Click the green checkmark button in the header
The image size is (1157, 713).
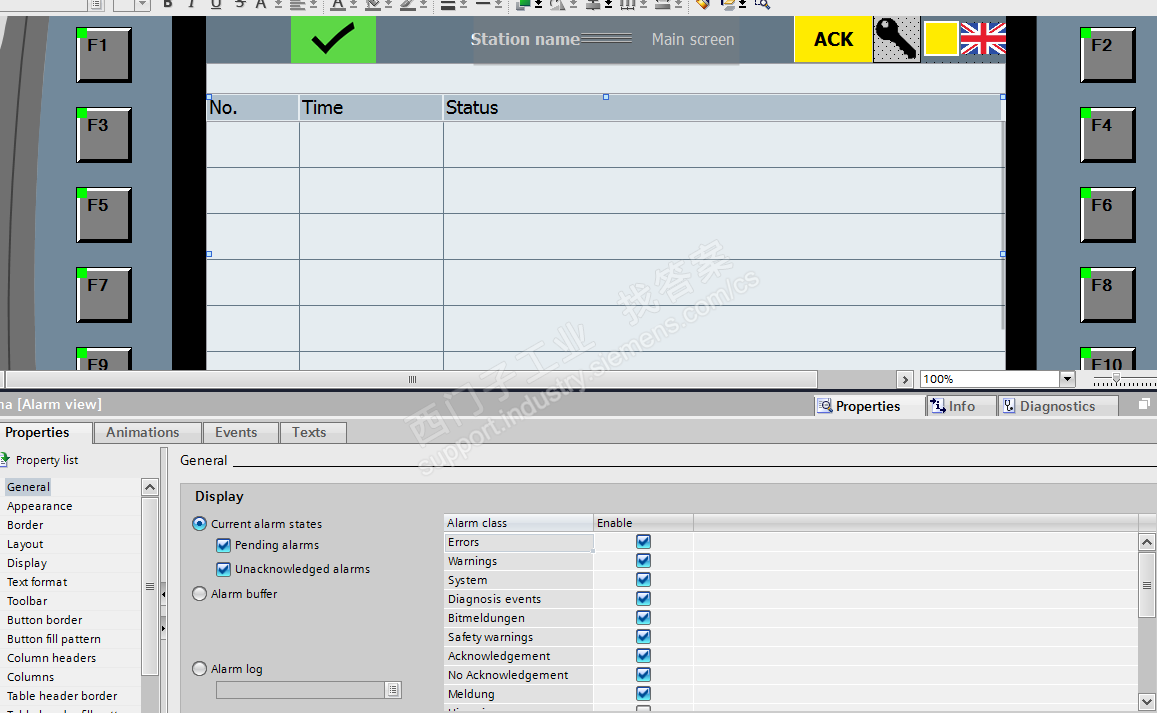333,39
